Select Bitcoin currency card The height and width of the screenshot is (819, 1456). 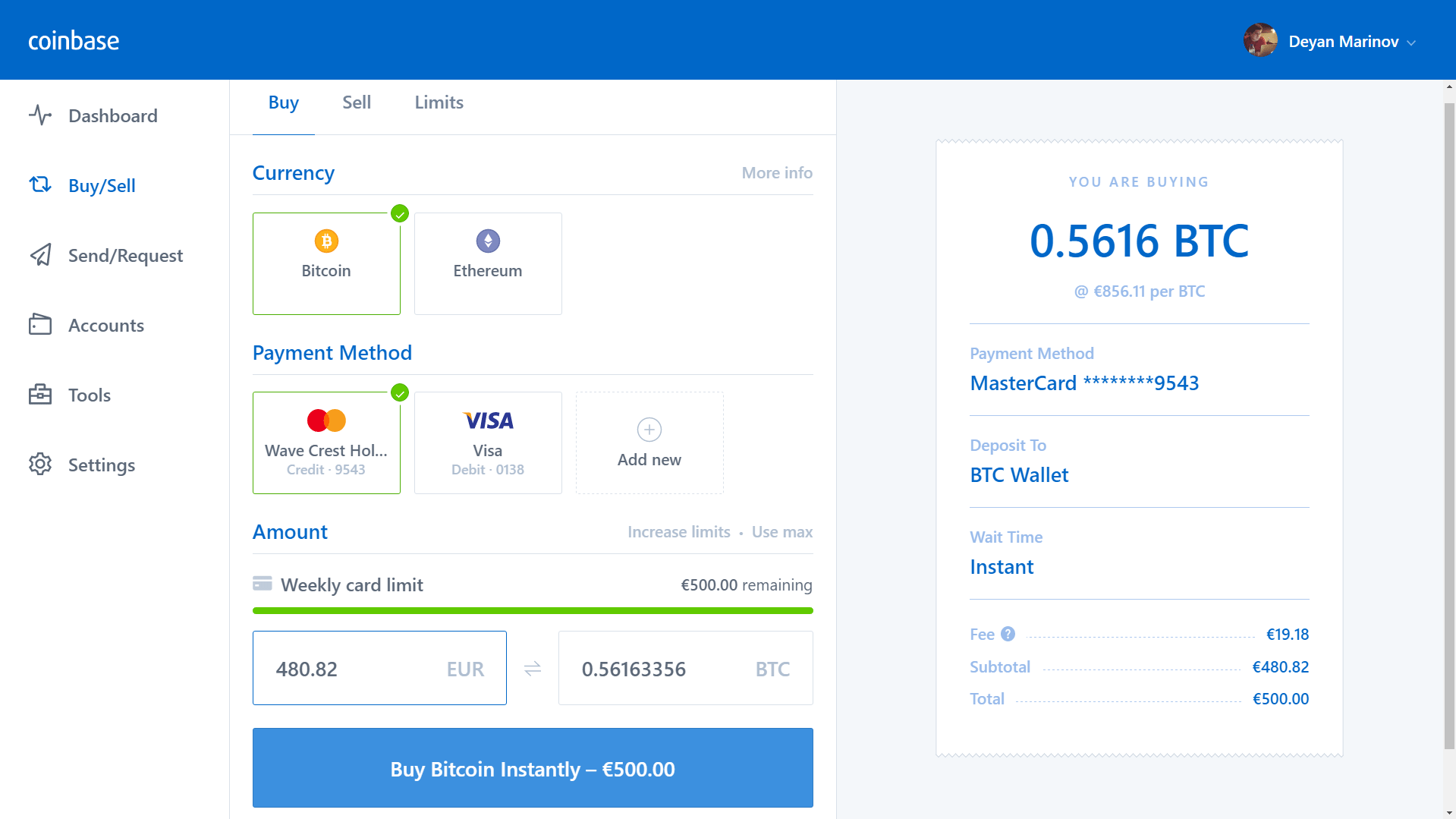[x=326, y=263]
